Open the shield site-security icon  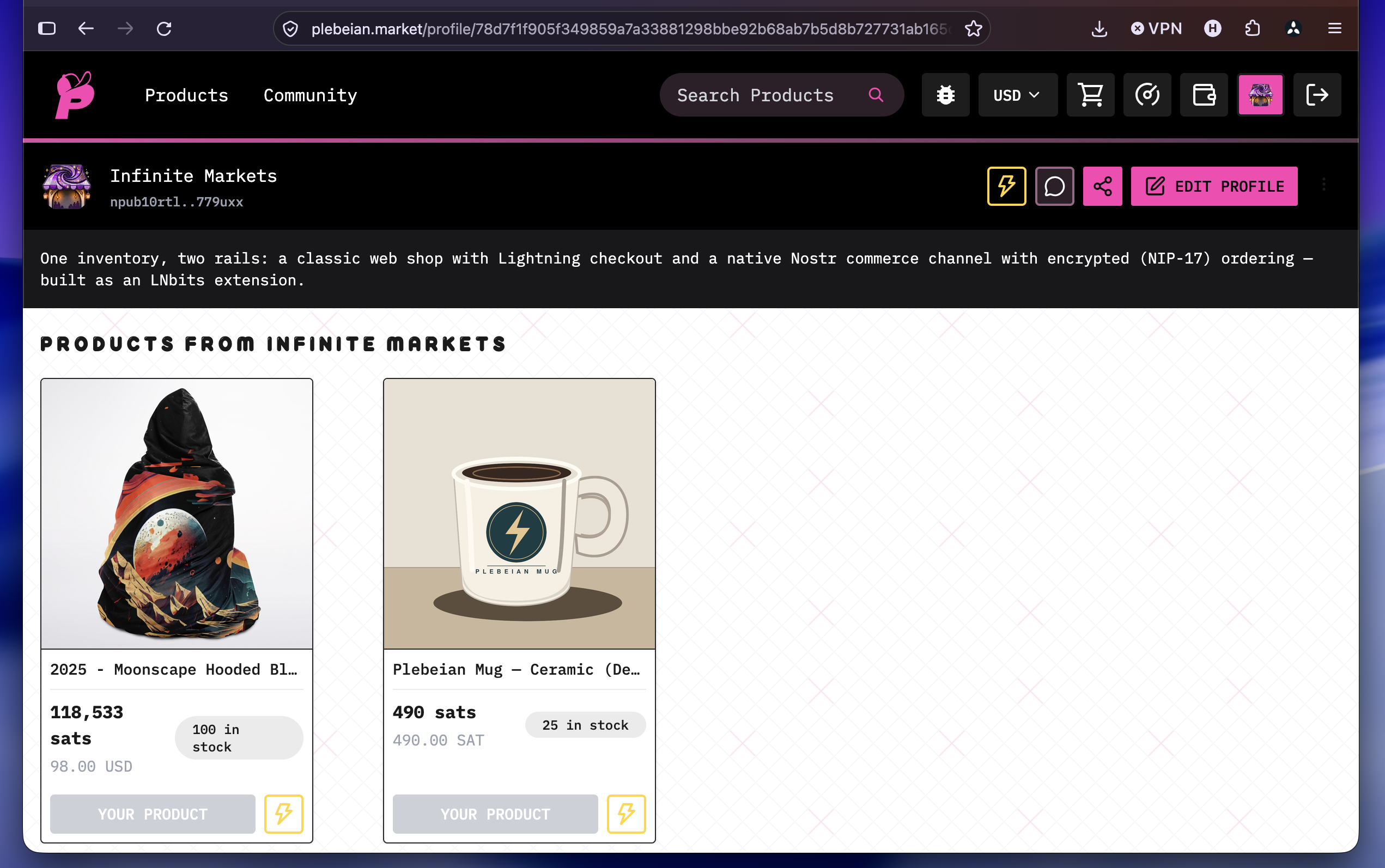click(x=291, y=29)
